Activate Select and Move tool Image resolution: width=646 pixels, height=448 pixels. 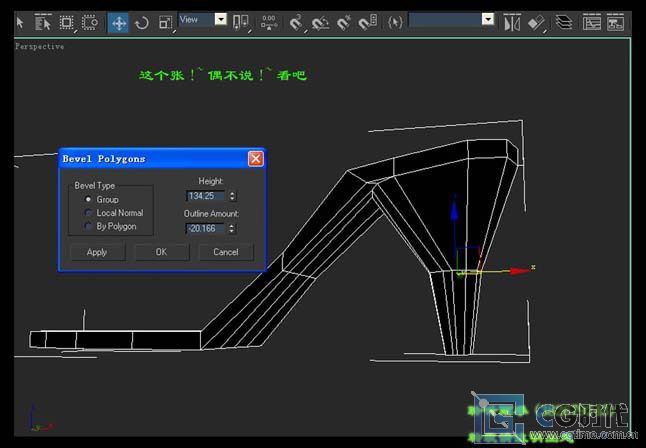click(x=119, y=23)
